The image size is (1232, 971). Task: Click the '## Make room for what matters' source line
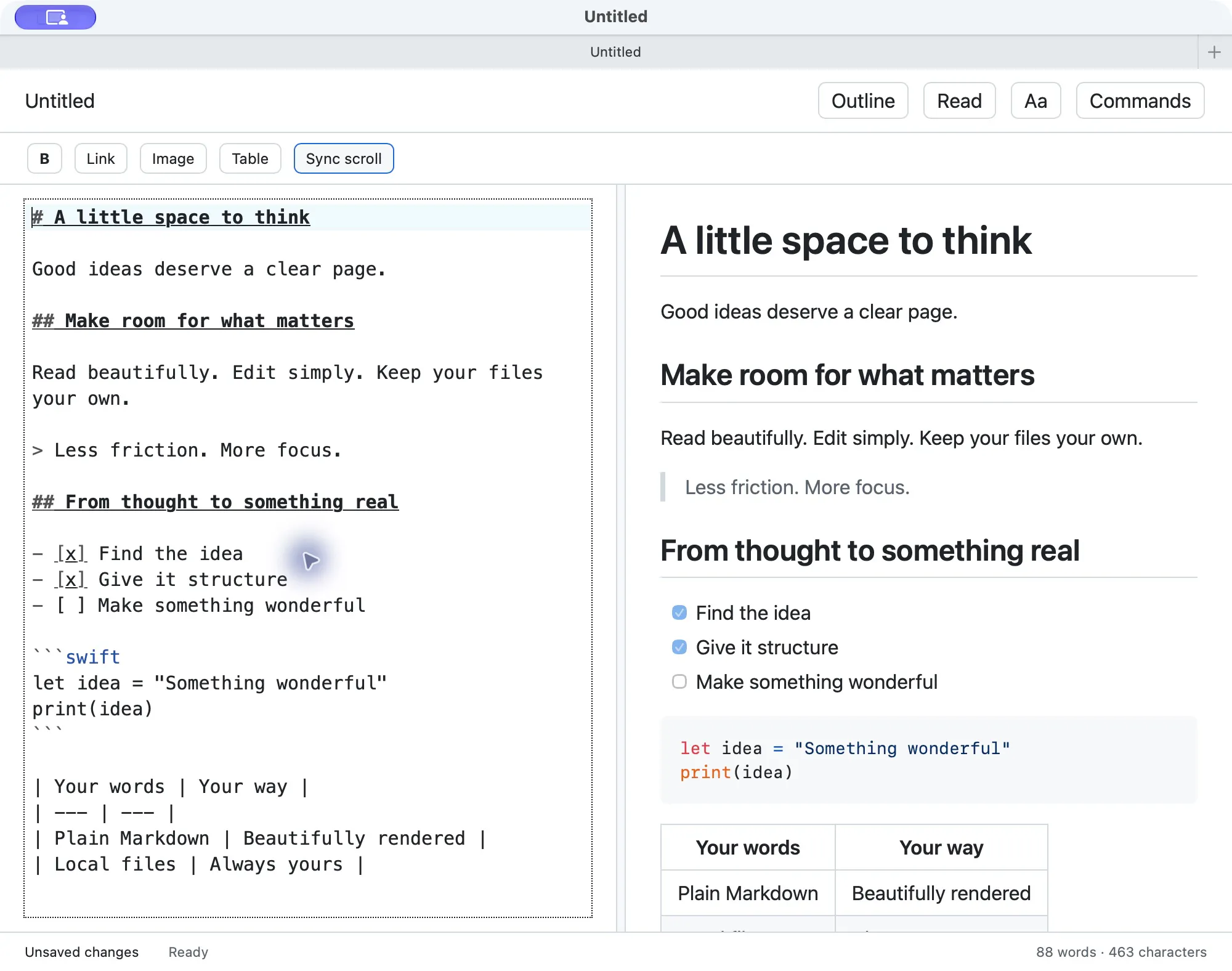[193, 321]
